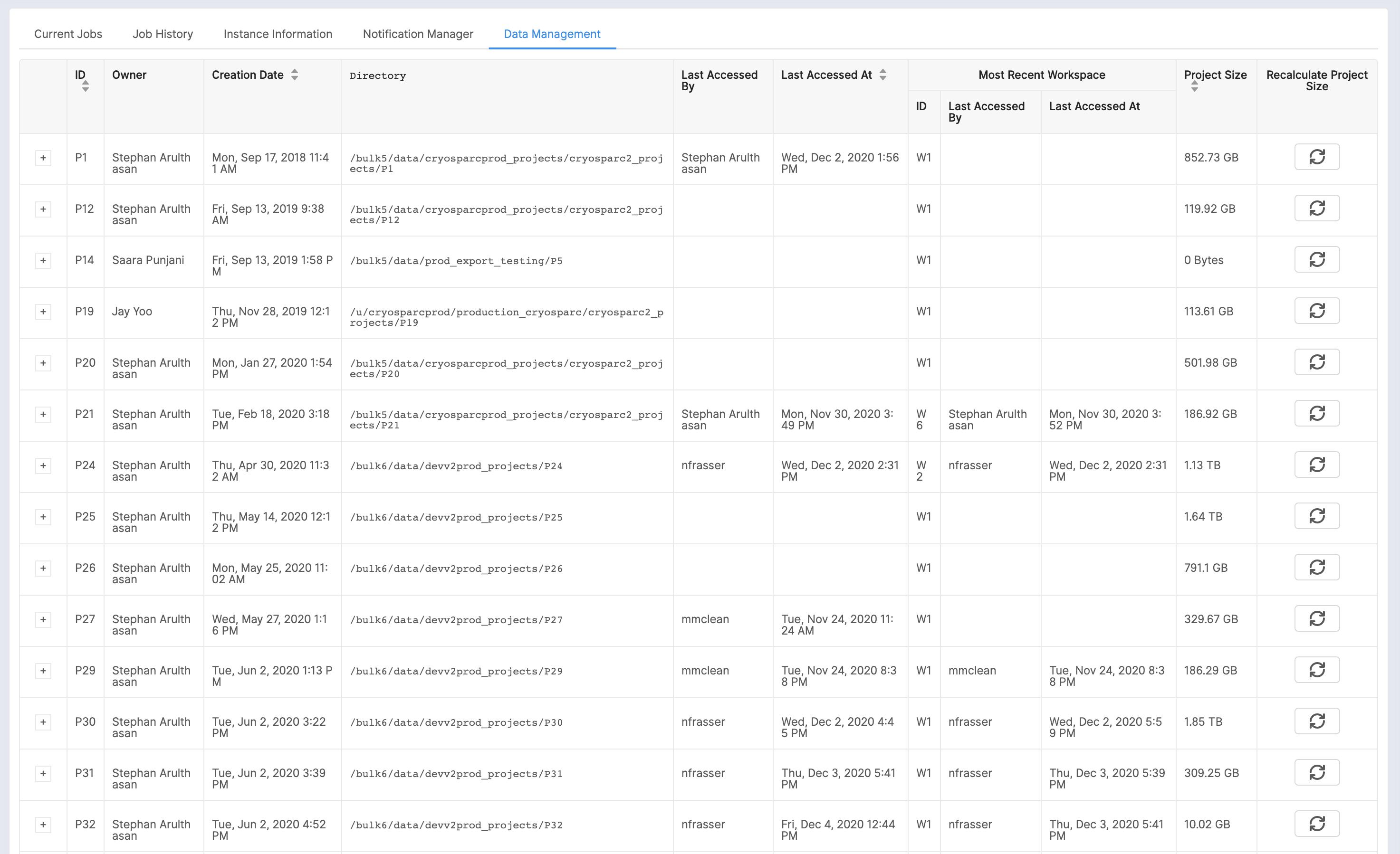Click mmclean in P27 Last Accessed By
This screenshot has width=1400, height=854.
pyautogui.click(x=705, y=619)
